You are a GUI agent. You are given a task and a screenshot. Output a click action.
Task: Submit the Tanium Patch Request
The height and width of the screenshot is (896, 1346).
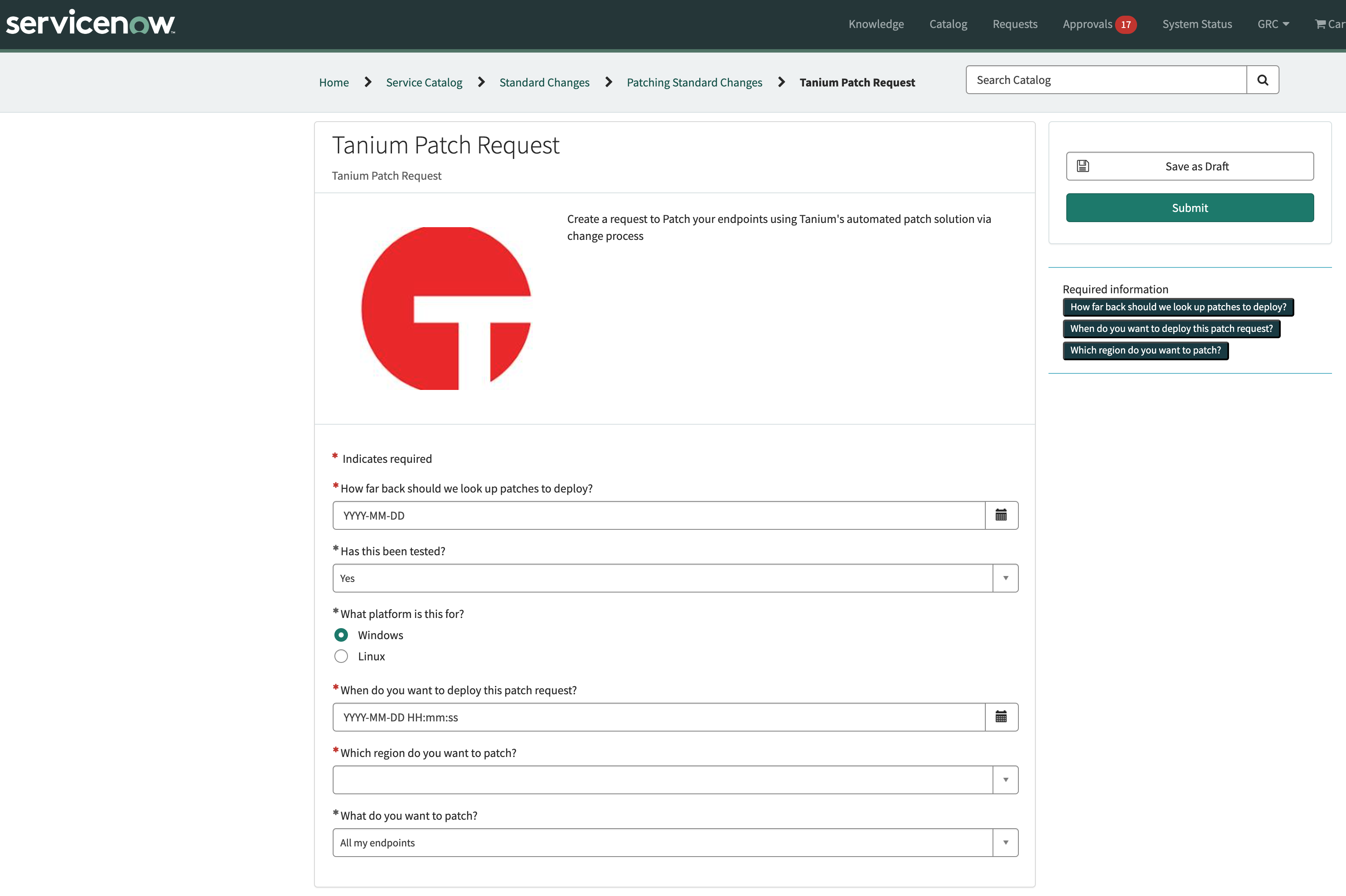point(1190,208)
